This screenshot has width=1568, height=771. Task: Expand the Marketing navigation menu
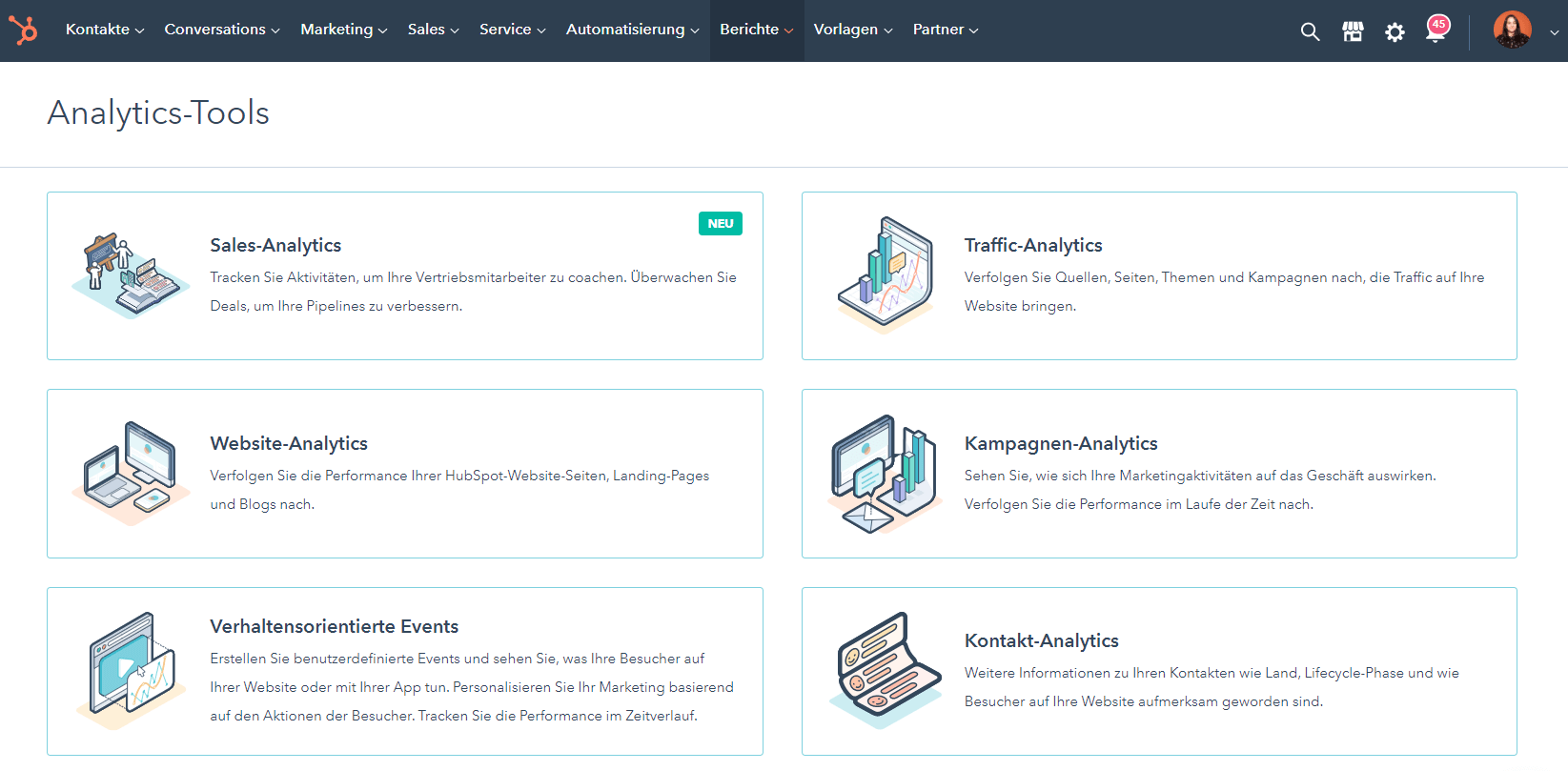(x=344, y=30)
